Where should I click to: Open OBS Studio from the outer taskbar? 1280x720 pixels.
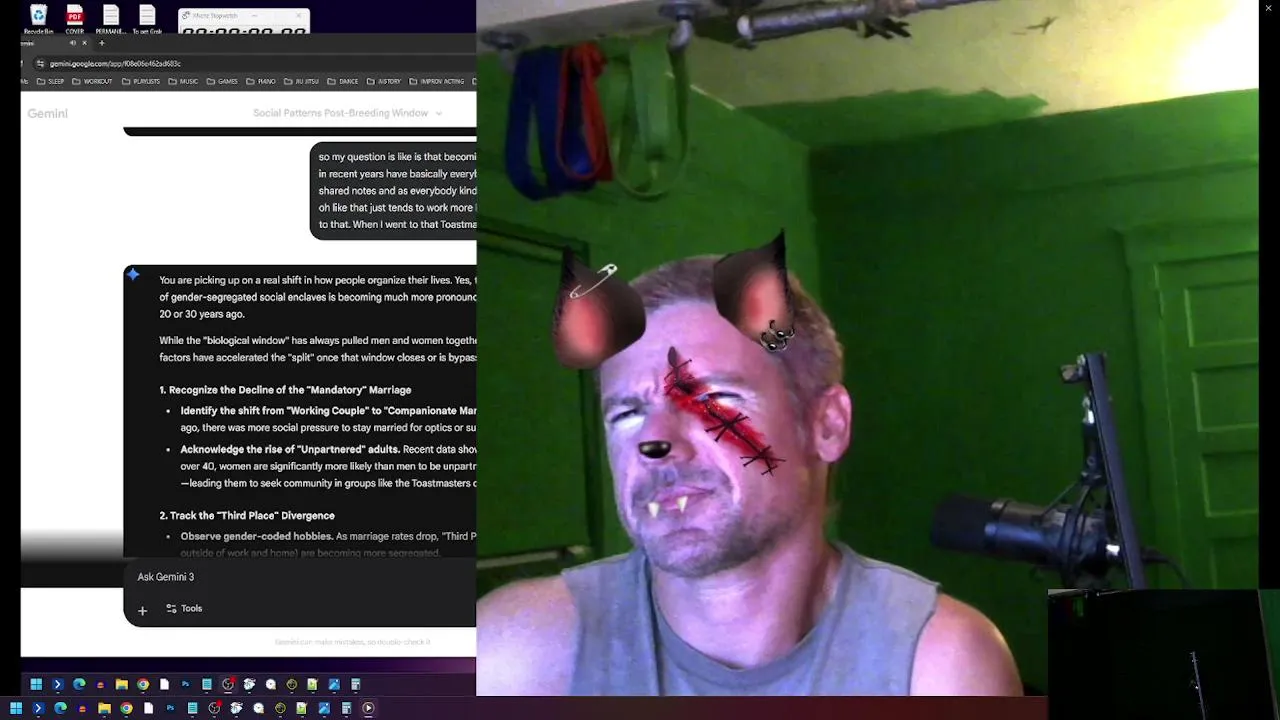214,708
